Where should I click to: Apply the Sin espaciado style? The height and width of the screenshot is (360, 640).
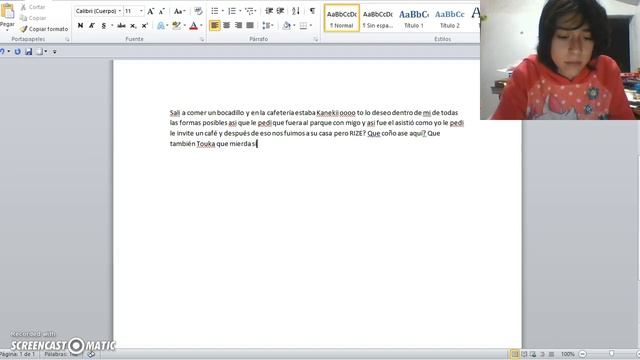click(x=378, y=18)
